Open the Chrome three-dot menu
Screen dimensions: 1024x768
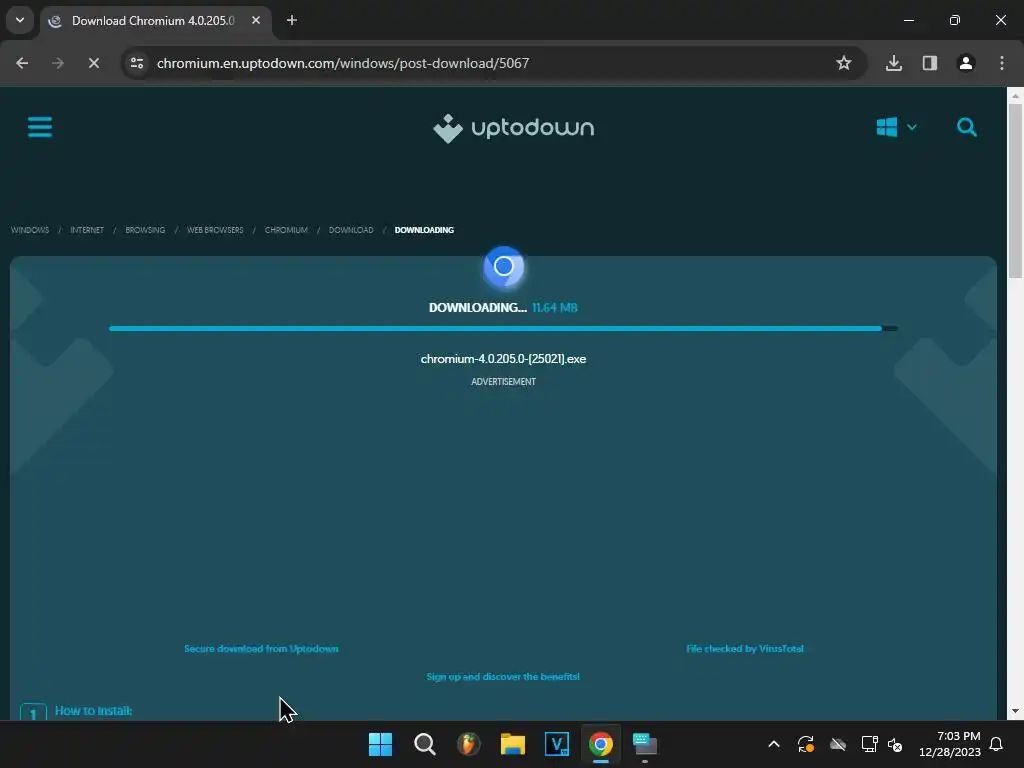pyautogui.click(x=1002, y=63)
